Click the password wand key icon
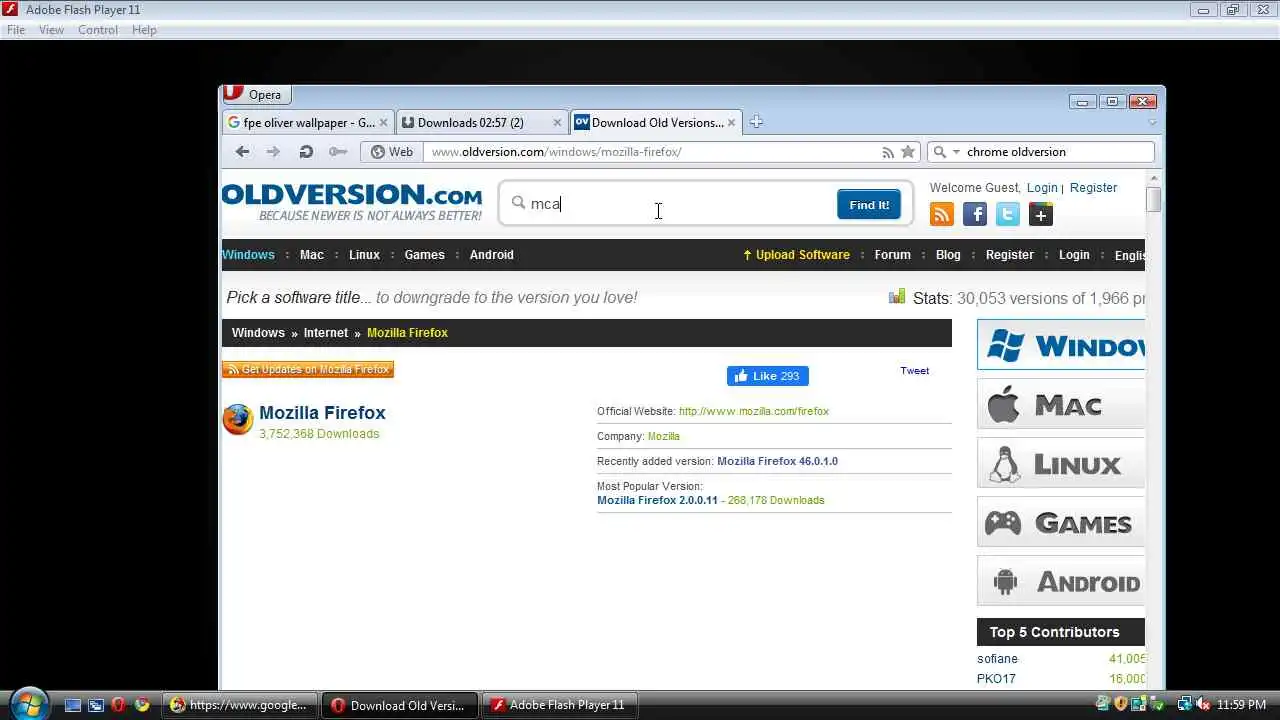The image size is (1280, 720). coord(338,152)
